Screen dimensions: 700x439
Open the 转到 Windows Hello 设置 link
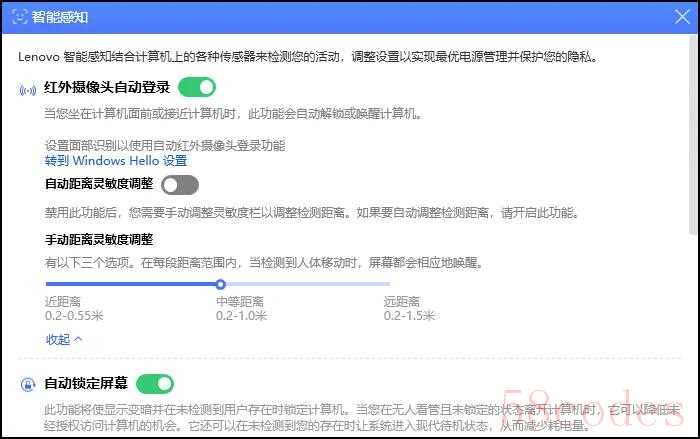[x=116, y=160]
